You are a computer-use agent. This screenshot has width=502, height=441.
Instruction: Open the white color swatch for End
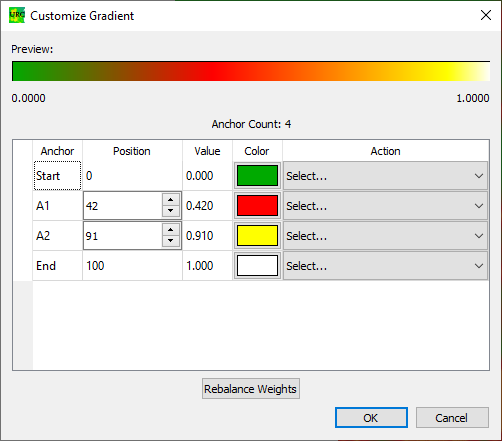coord(257,266)
